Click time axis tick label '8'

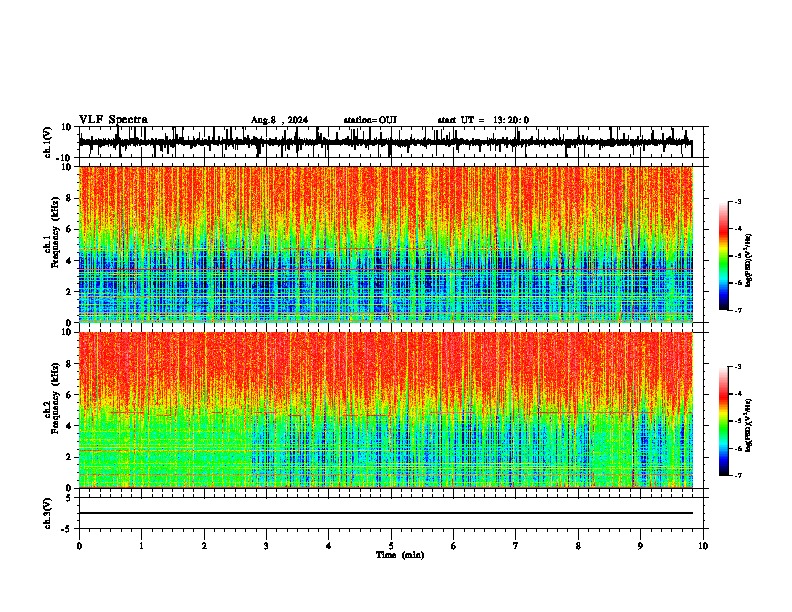[578, 546]
